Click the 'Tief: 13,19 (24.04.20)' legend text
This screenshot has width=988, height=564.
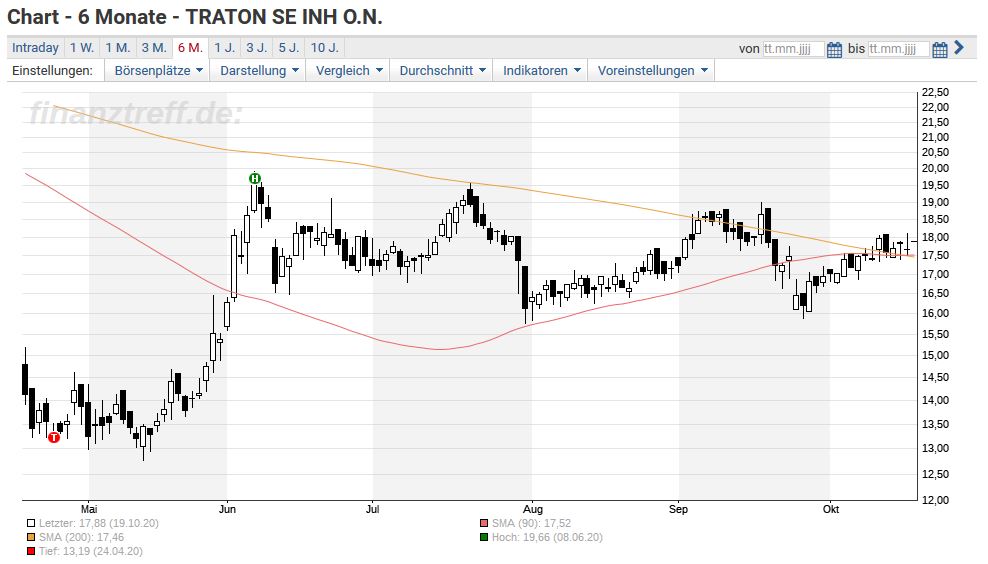[91, 551]
